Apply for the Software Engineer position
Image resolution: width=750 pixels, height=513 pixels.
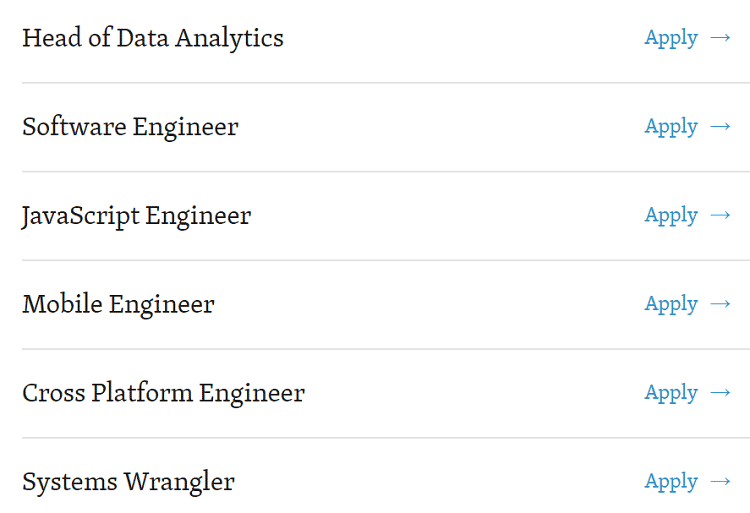(x=671, y=127)
